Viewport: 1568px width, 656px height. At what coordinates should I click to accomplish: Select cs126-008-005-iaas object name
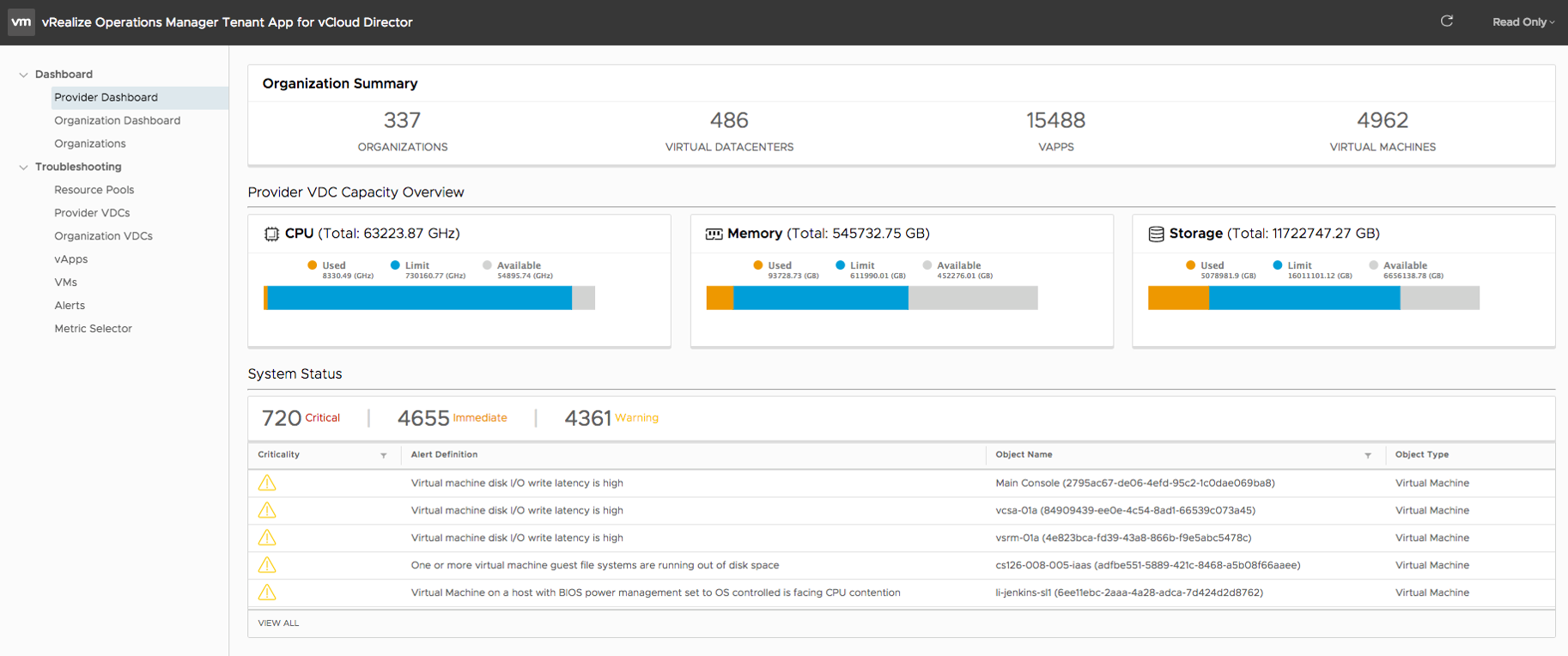[x=1148, y=566]
